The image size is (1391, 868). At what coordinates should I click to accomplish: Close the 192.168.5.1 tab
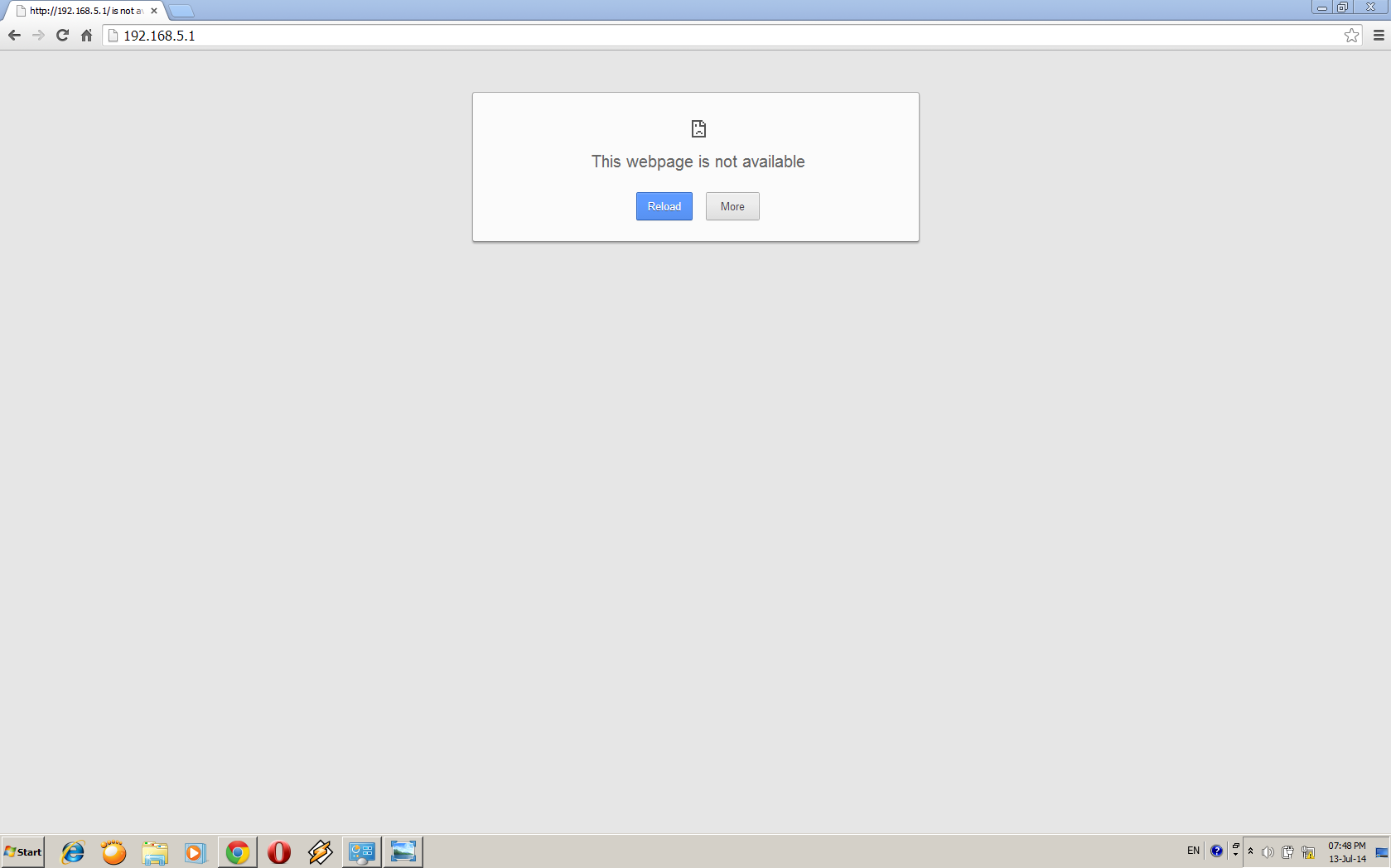coord(154,11)
